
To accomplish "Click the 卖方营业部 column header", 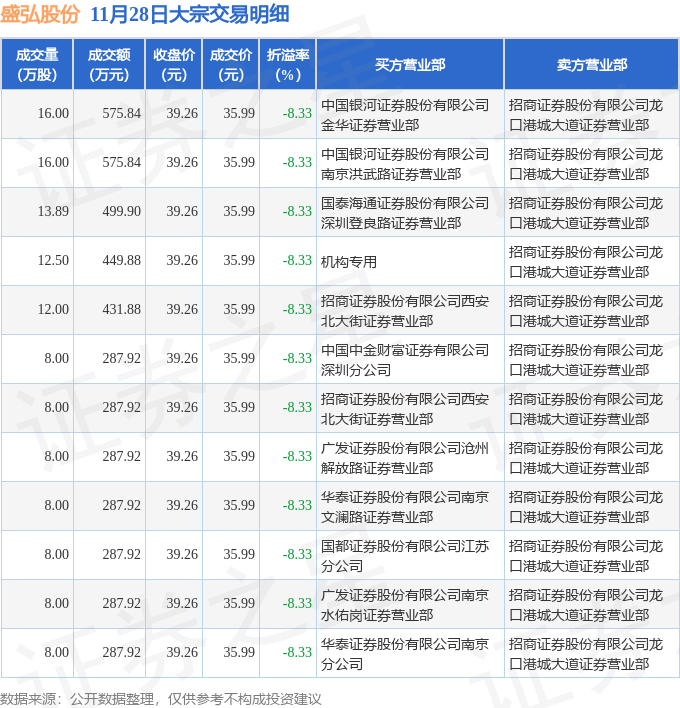I will tap(592, 65).
